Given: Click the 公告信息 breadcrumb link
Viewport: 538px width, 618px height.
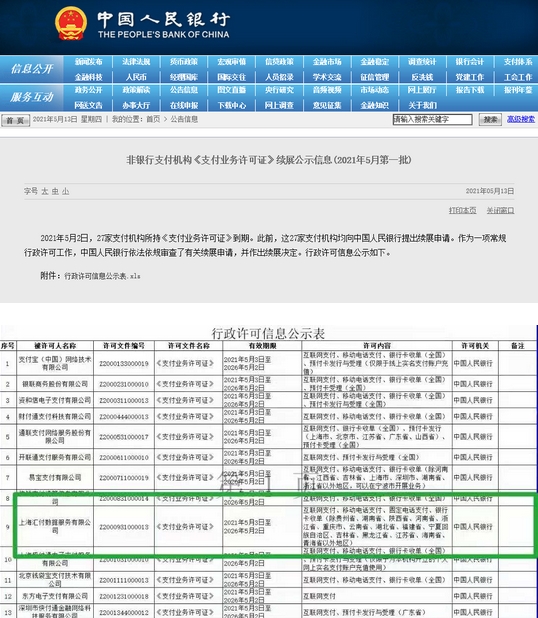Looking at the screenshot, I should click(x=184, y=119).
